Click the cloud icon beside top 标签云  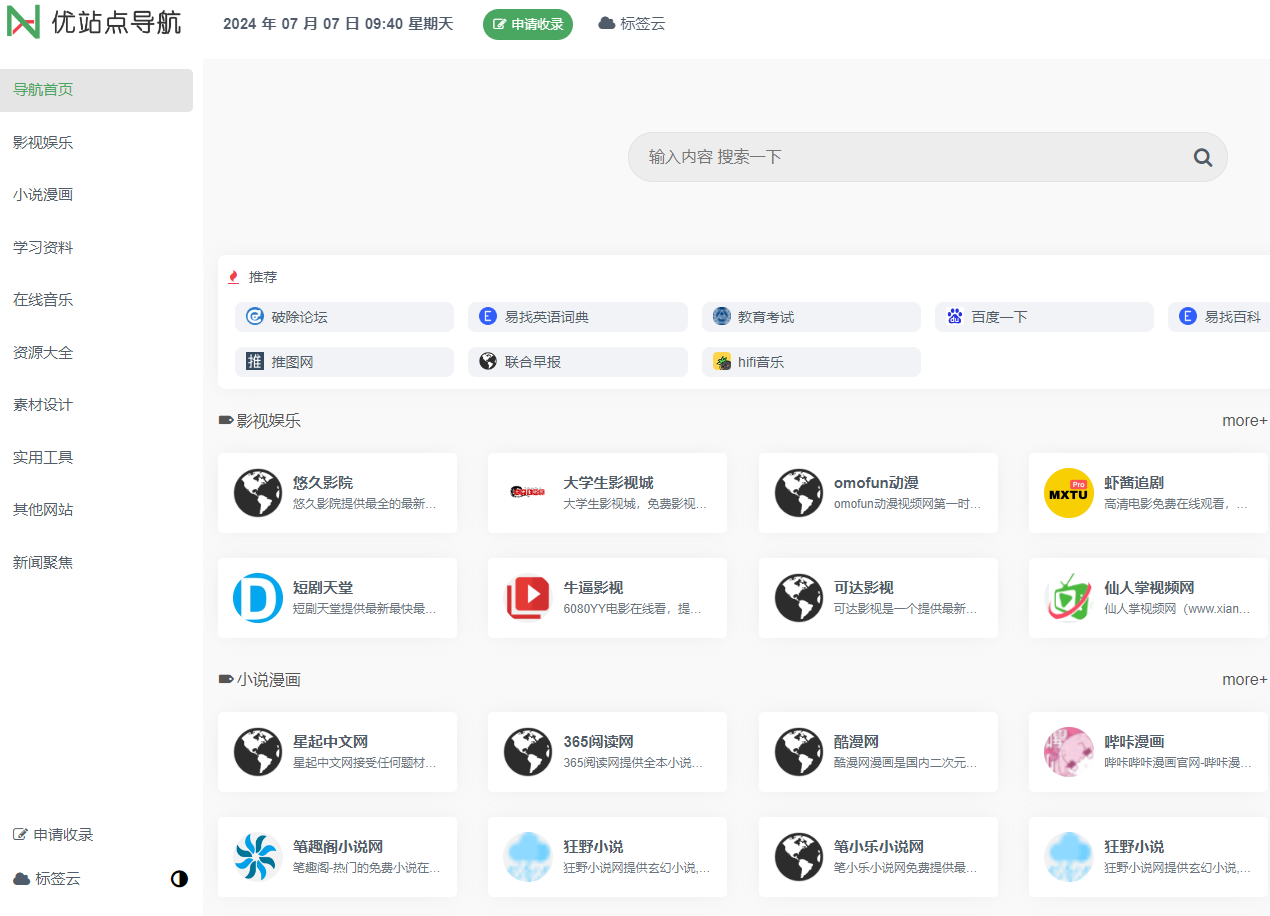[607, 23]
